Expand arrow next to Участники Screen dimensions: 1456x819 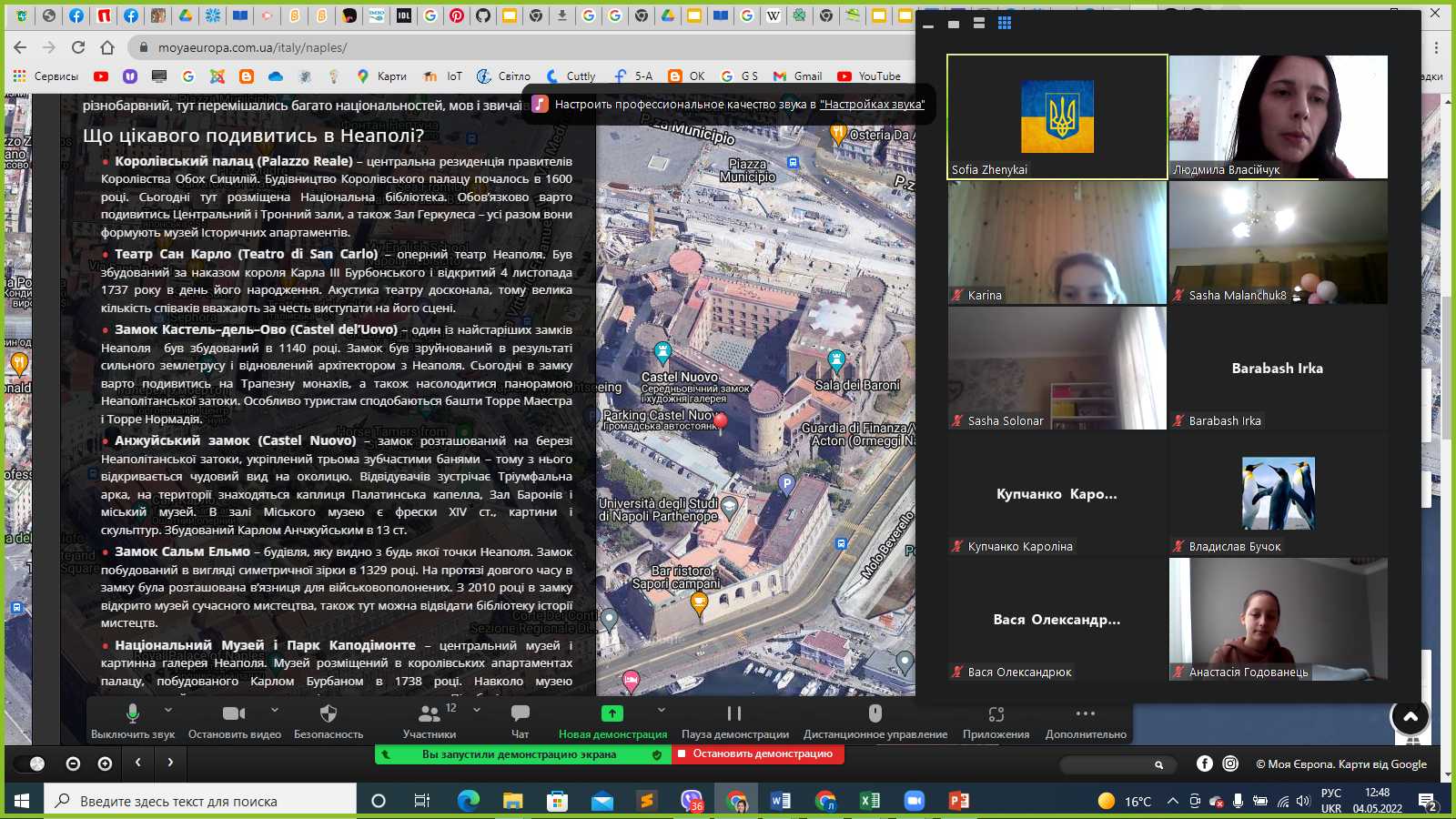click(x=477, y=710)
